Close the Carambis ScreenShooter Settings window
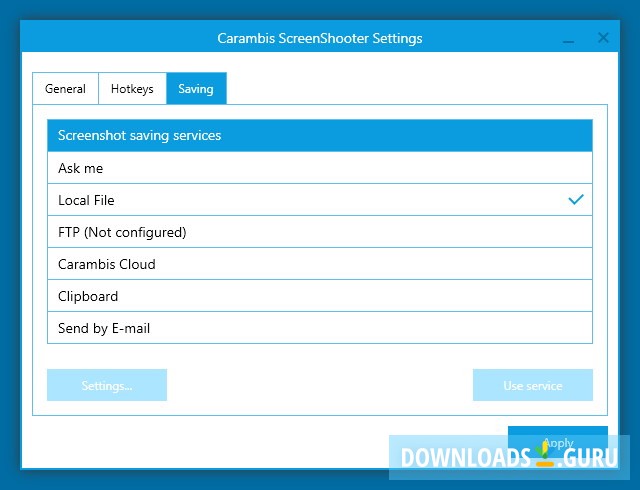Screen dimensions: 640x490 603,38
